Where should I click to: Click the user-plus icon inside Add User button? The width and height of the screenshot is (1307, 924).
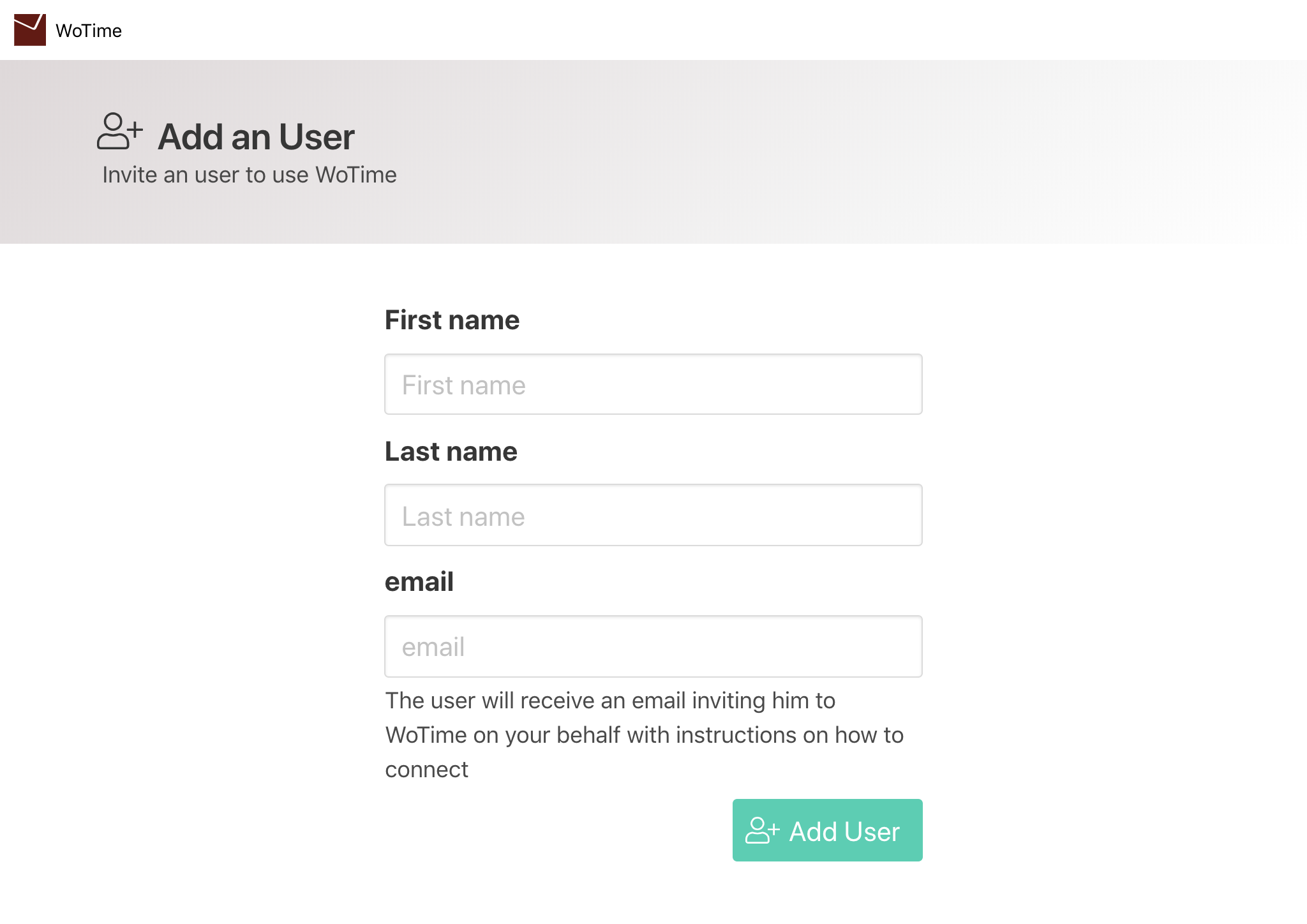click(763, 831)
